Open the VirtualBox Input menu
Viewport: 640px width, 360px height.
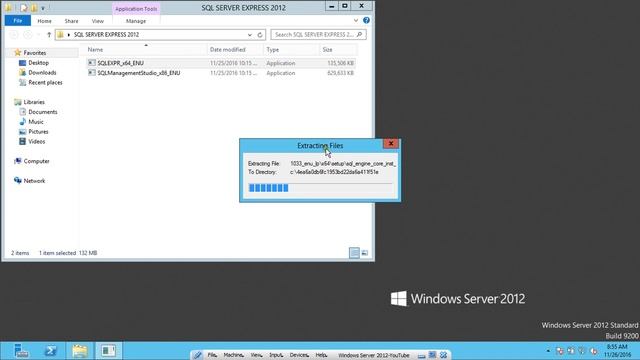point(276,355)
